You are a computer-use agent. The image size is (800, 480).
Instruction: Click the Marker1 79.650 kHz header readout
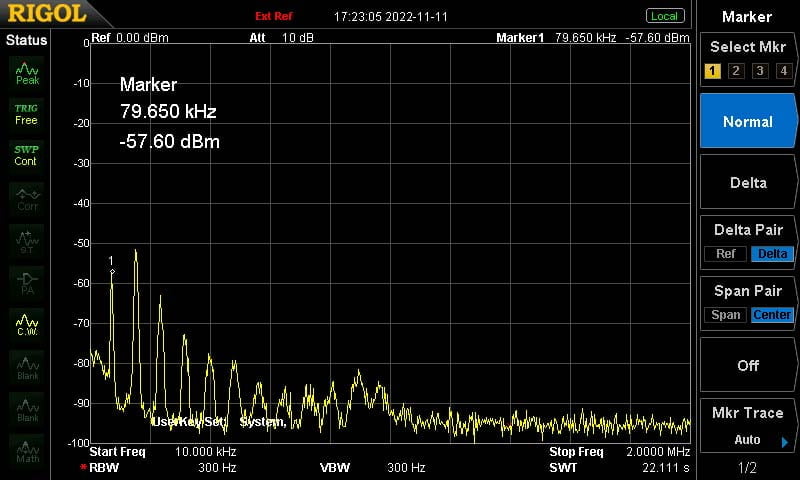(x=556, y=37)
